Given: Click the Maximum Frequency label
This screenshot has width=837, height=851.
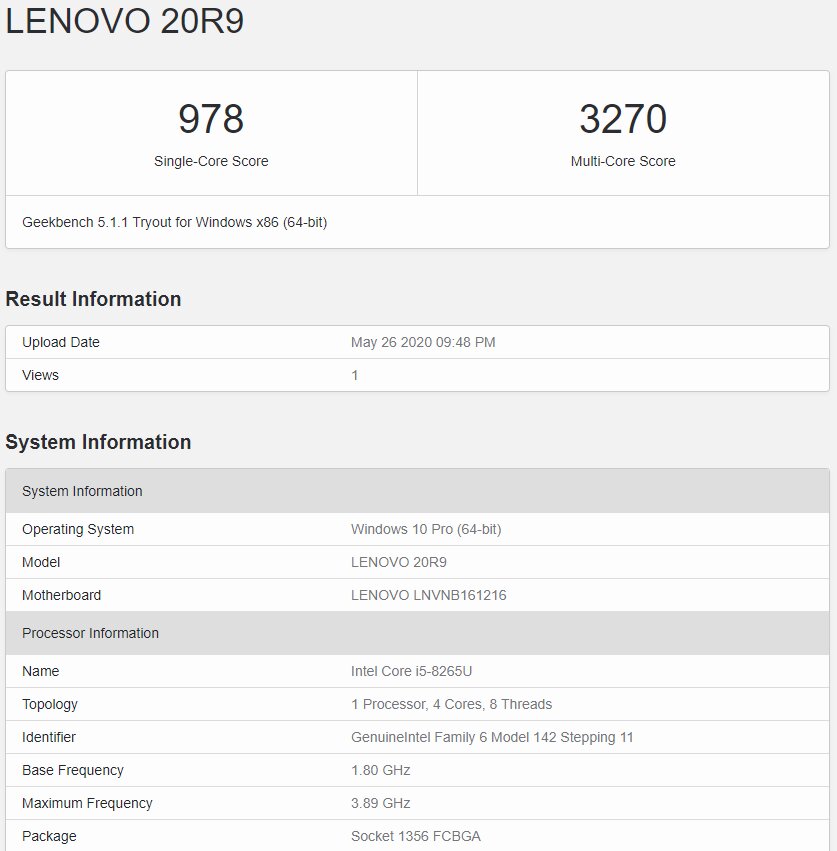Looking at the screenshot, I should tap(87, 803).
